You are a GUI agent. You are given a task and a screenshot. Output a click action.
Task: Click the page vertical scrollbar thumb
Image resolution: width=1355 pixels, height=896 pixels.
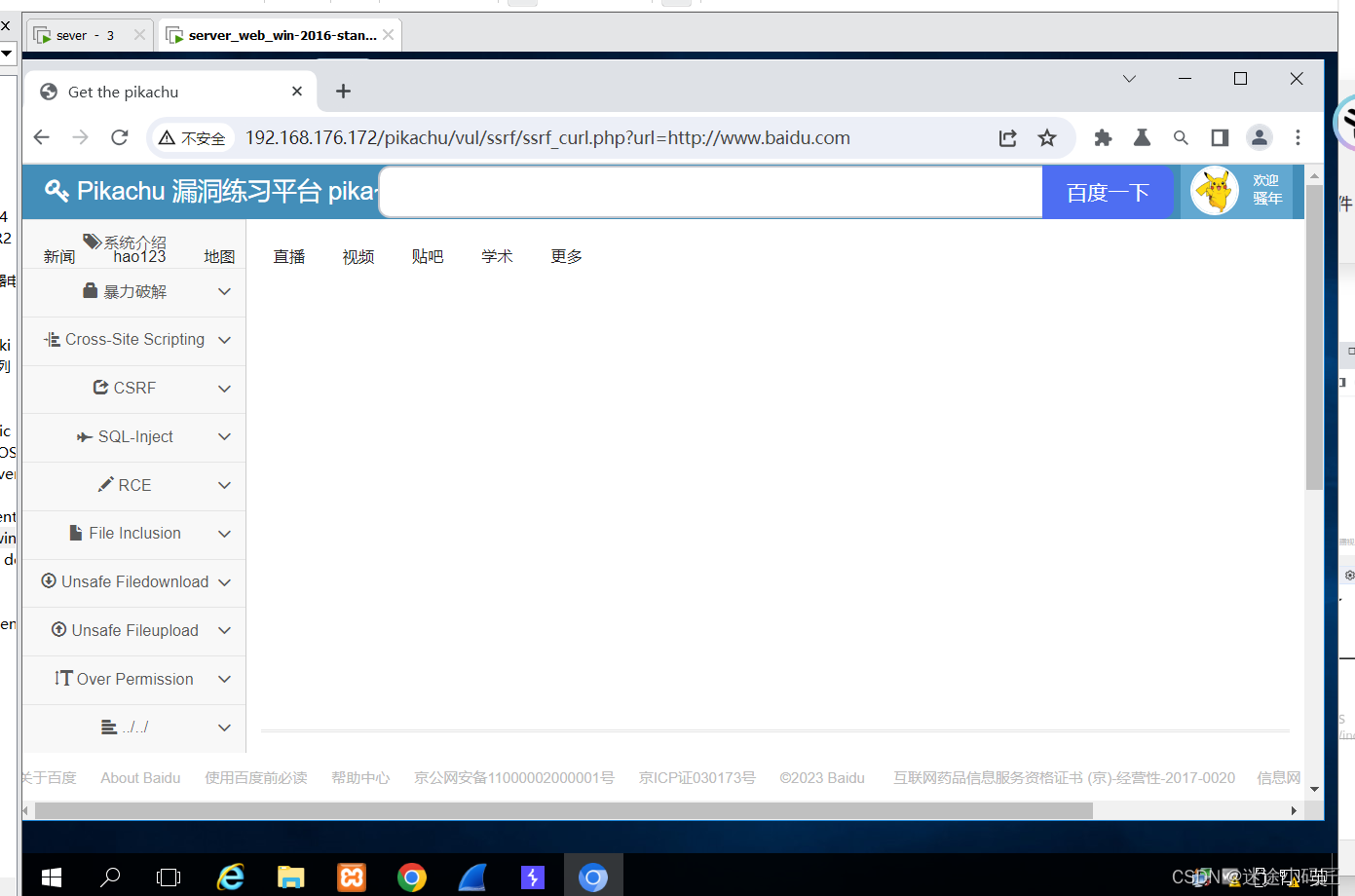tap(1314, 337)
